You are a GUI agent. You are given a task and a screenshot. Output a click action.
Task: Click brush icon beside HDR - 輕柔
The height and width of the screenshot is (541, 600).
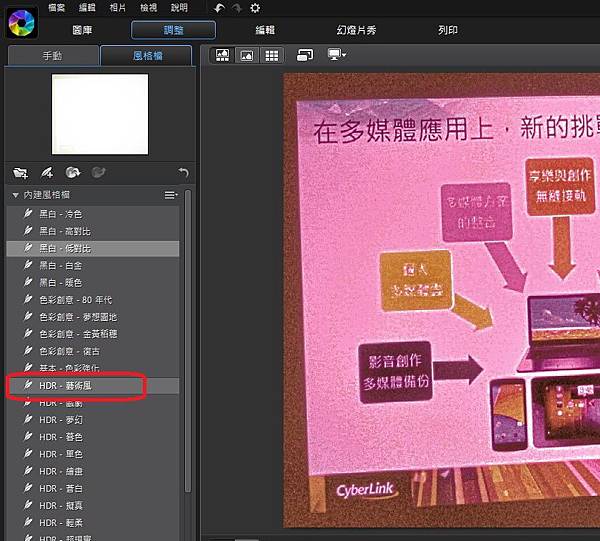[x=28, y=522]
